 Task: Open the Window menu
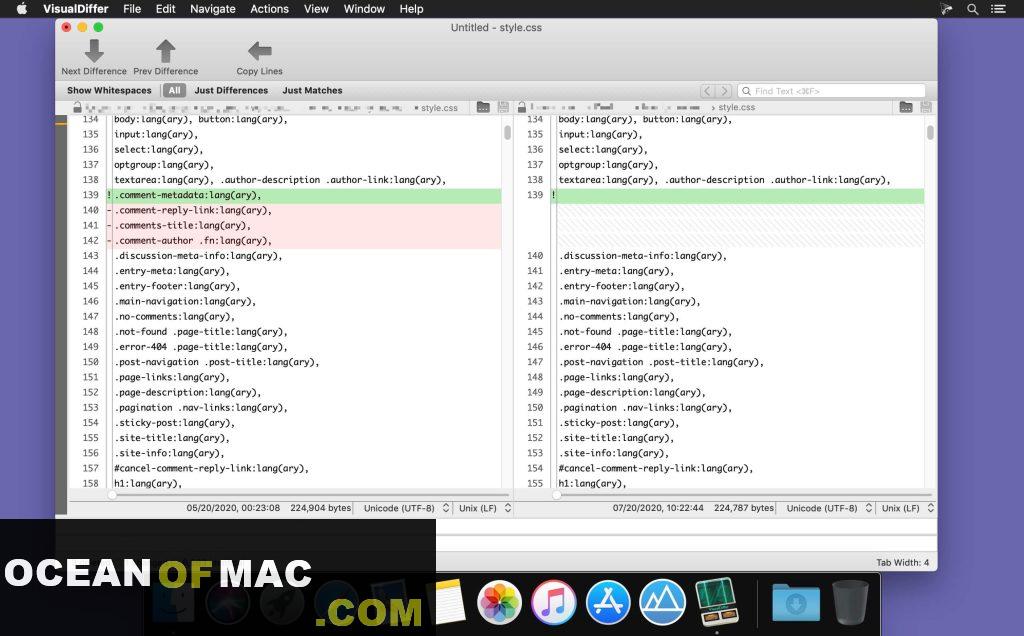coord(364,9)
